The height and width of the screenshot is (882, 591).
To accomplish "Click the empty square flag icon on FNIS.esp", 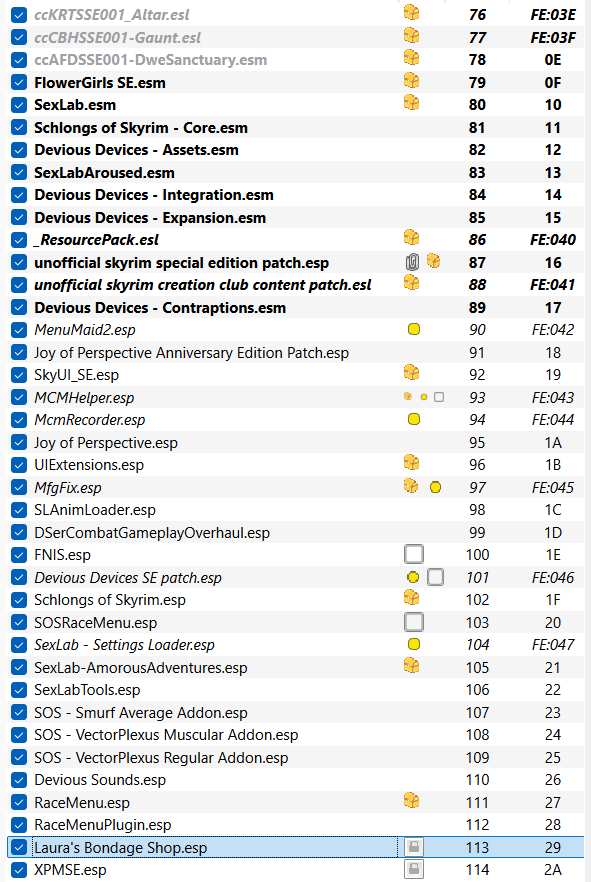I will pos(414,555).
